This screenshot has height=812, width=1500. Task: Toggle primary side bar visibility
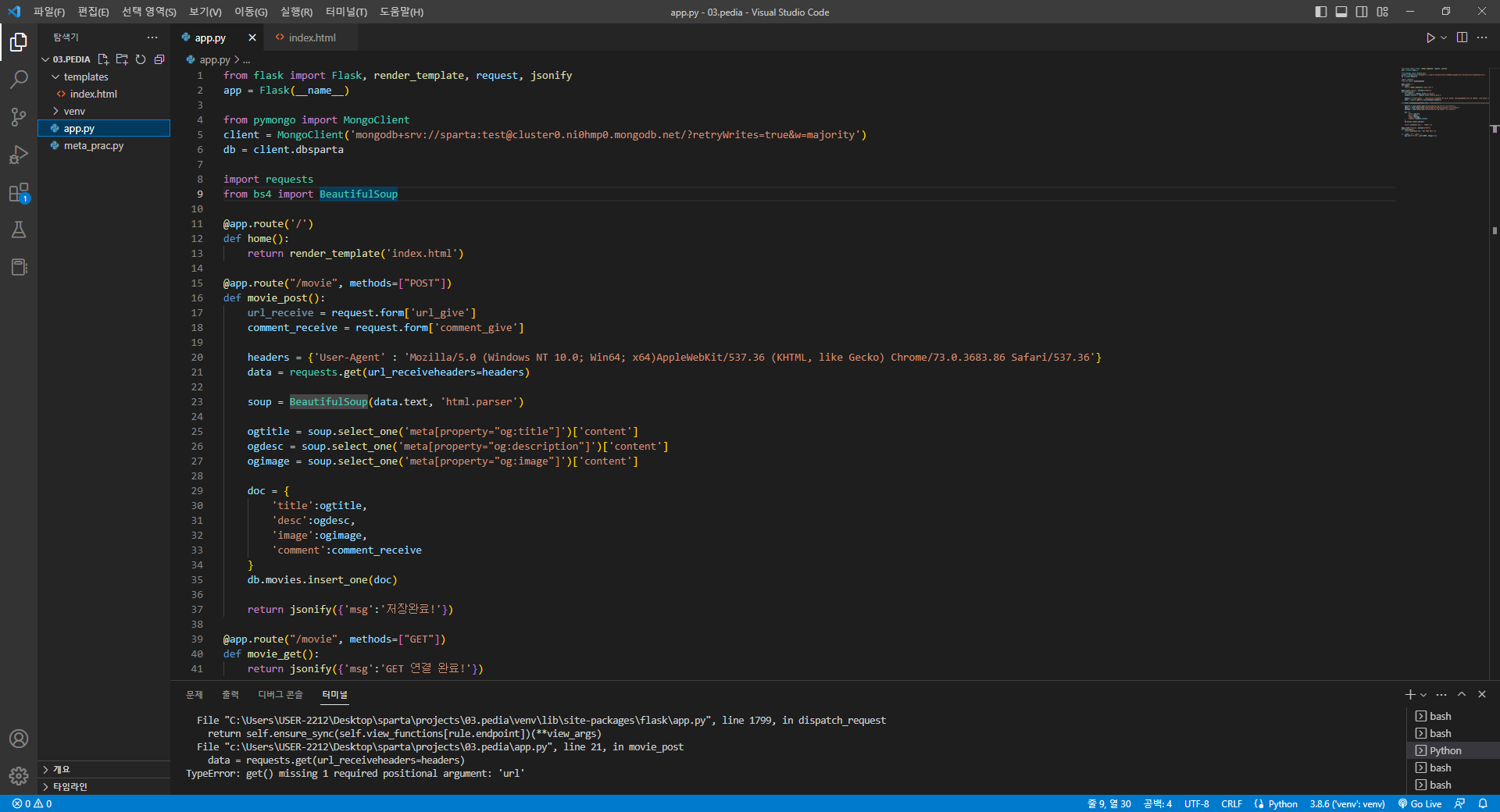click(x=1321, y=12)
